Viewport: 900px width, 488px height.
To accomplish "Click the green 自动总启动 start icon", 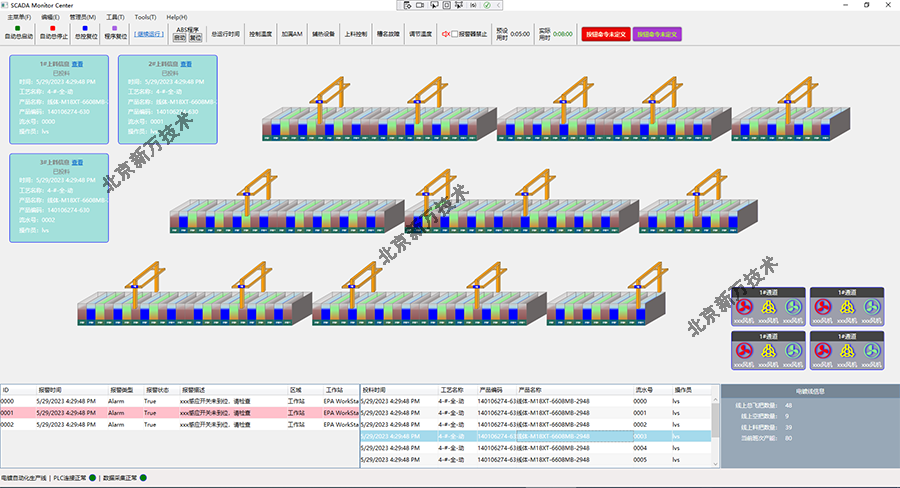I will (x=17, y=28).
